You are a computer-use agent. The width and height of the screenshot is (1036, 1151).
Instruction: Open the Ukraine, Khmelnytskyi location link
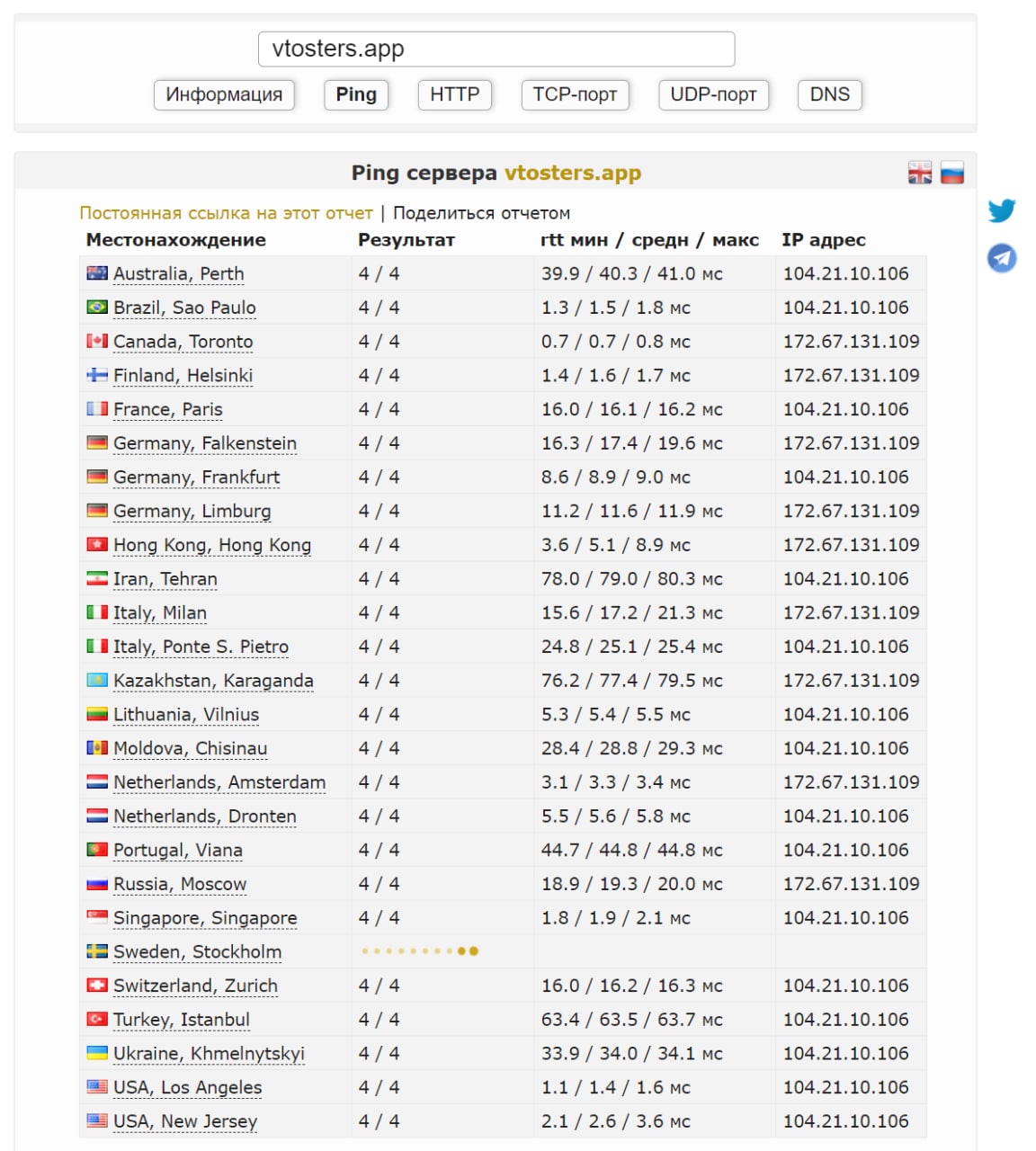pyautogui.click(x=209, y=1054)
